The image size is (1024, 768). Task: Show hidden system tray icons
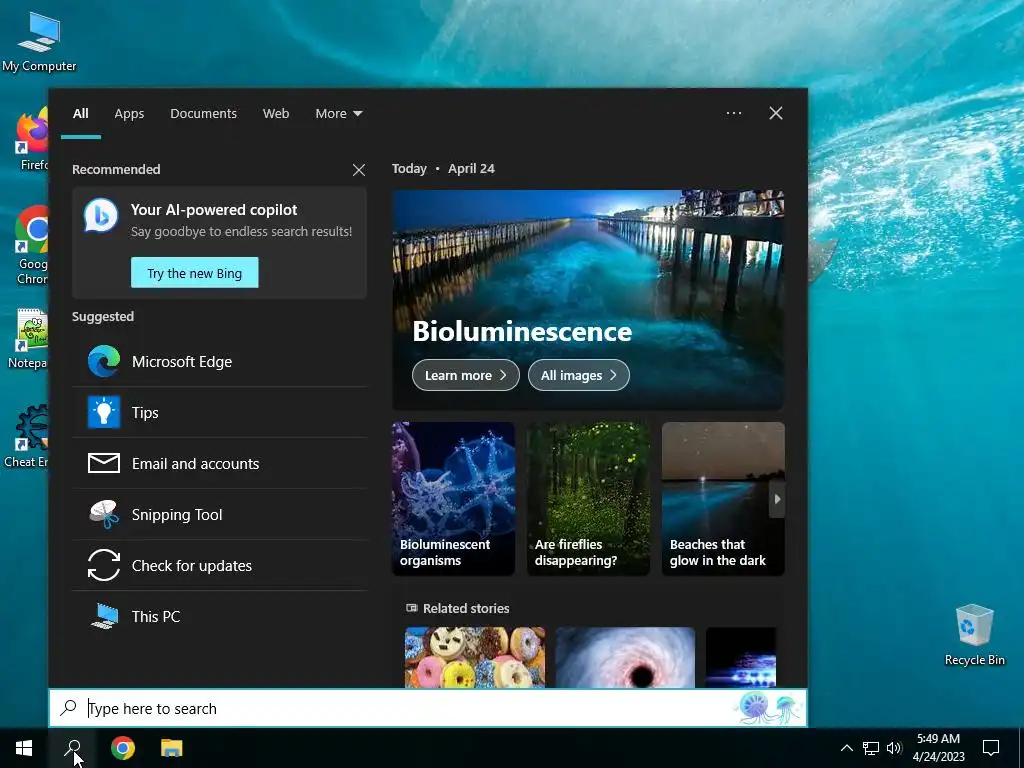tap(846, 748)
